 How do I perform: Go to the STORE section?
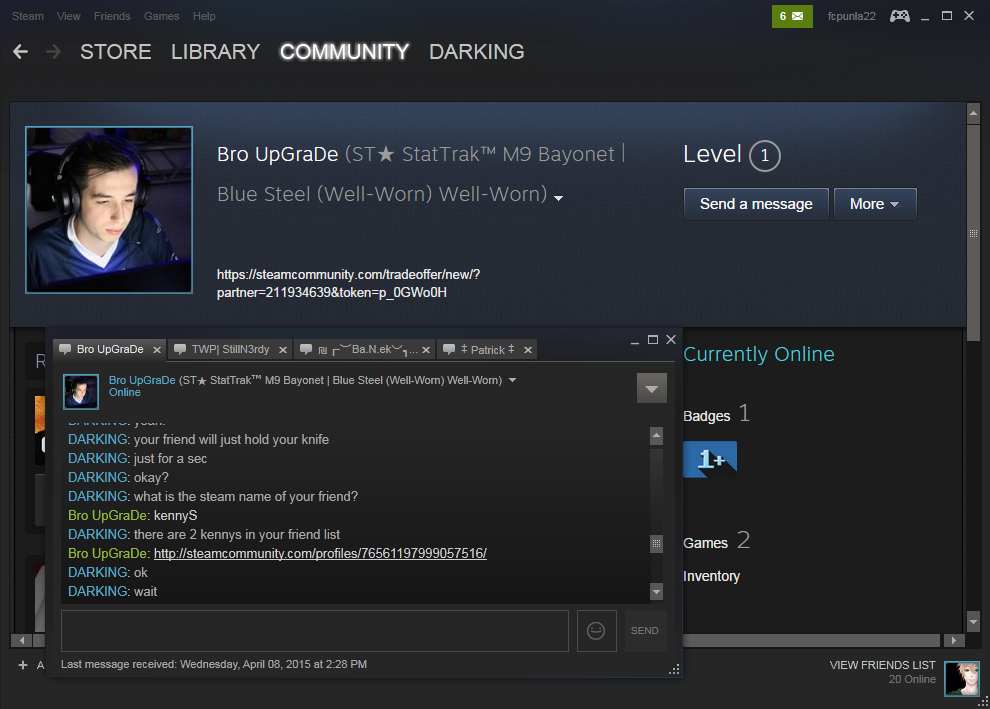(x=116, y=52)
